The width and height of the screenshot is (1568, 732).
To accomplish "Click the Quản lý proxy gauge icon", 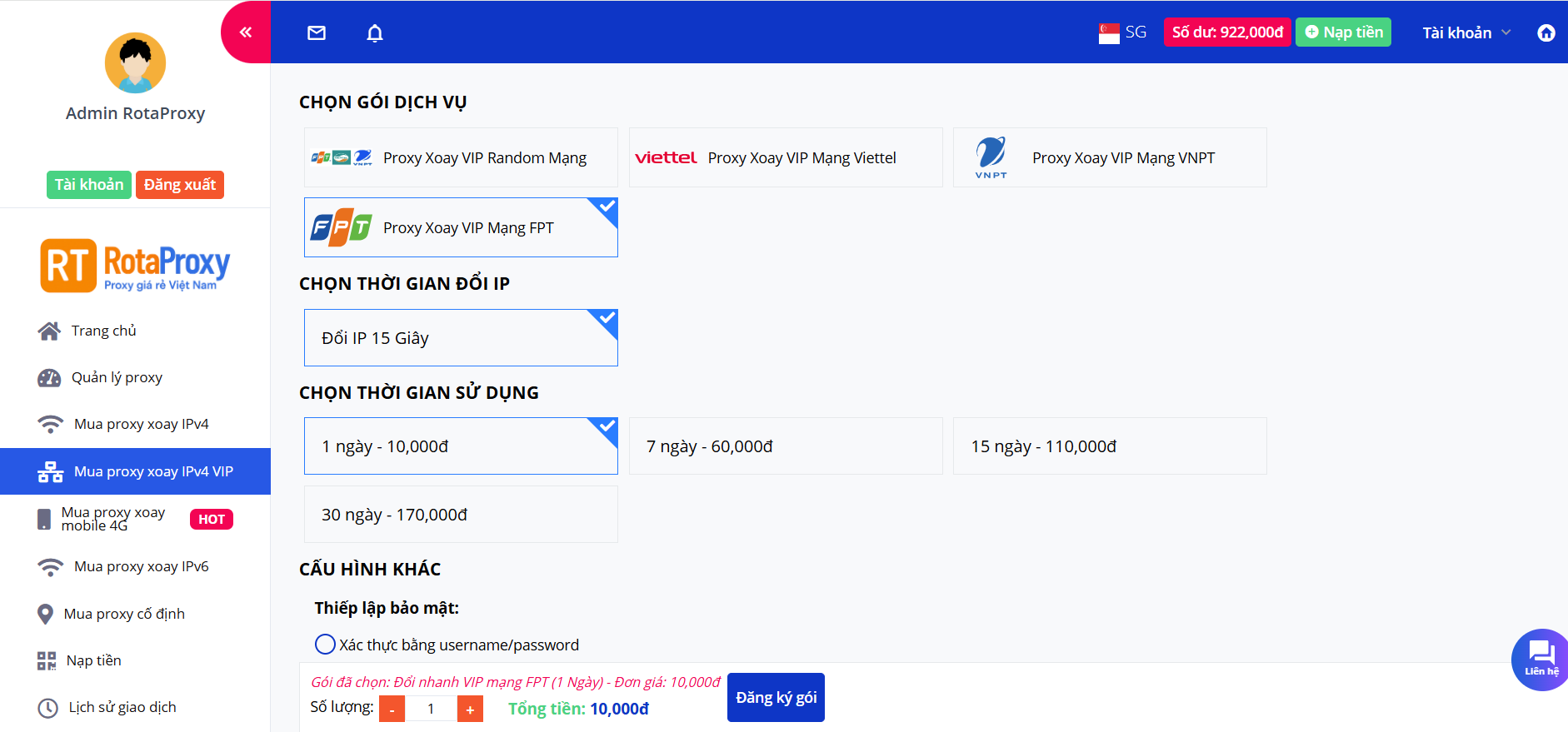I will pos(49,378).
